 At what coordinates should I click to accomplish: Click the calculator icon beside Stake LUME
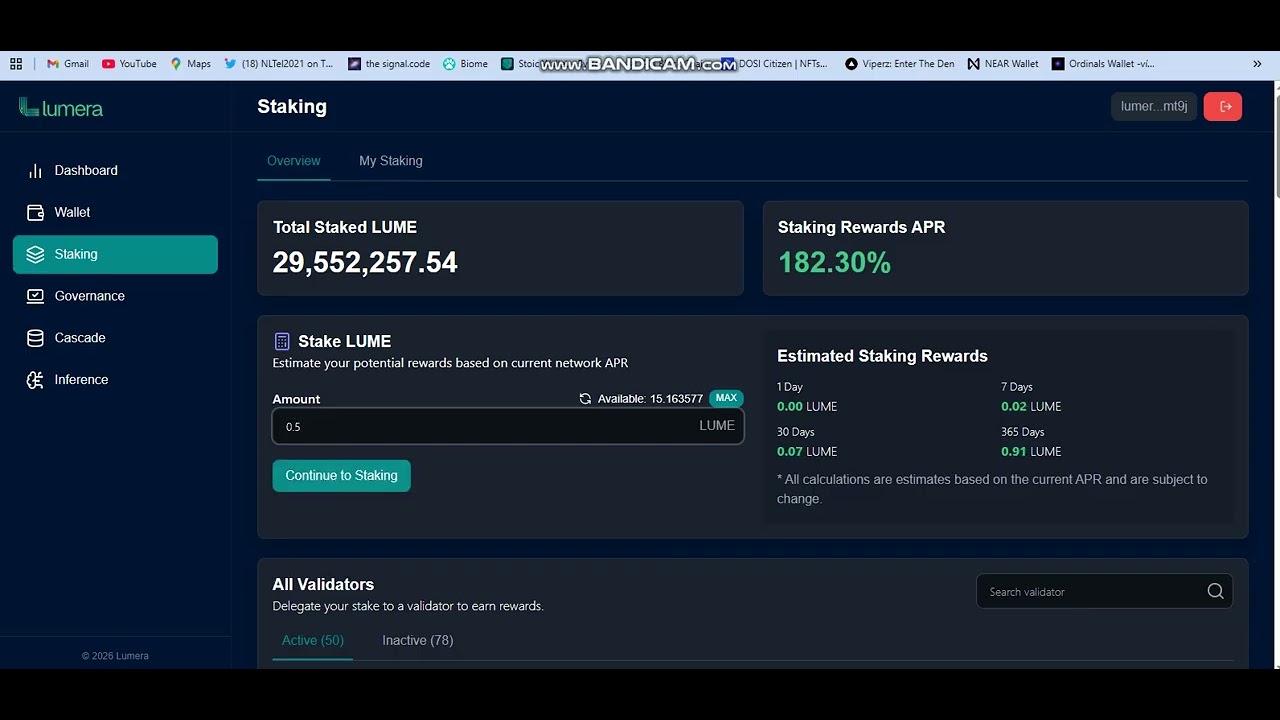tap(282, 341)
